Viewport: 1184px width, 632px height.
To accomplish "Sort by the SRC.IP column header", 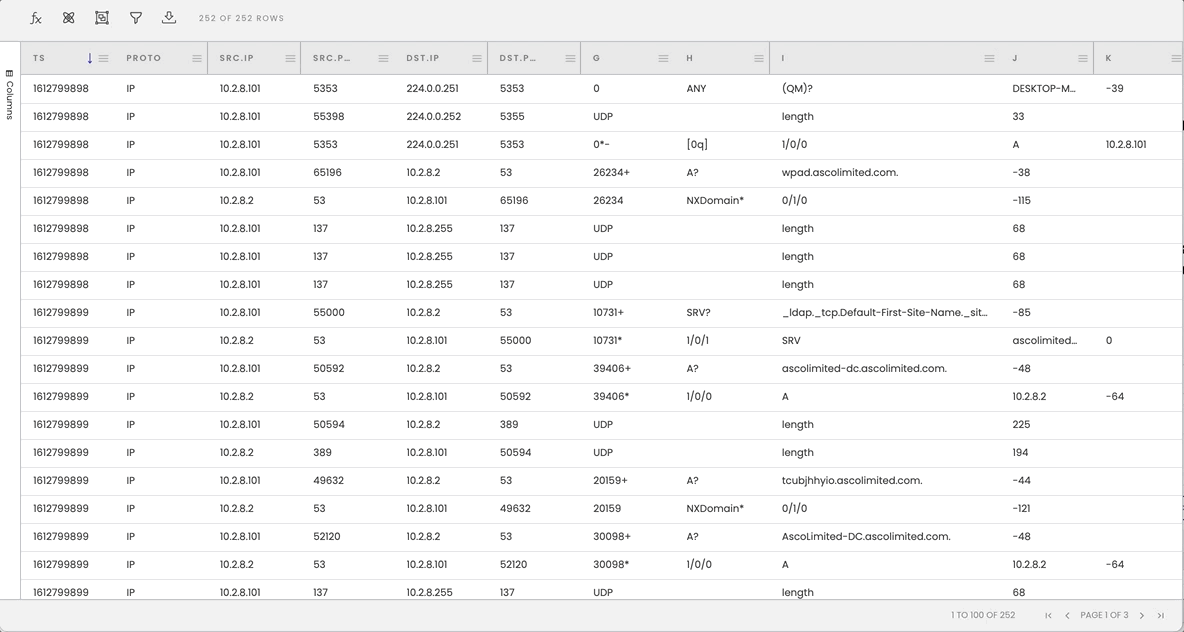I will click(x=235, y=58).
